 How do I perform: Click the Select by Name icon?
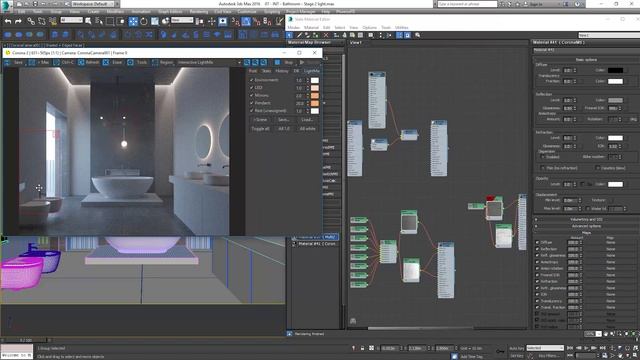point(99,21)
